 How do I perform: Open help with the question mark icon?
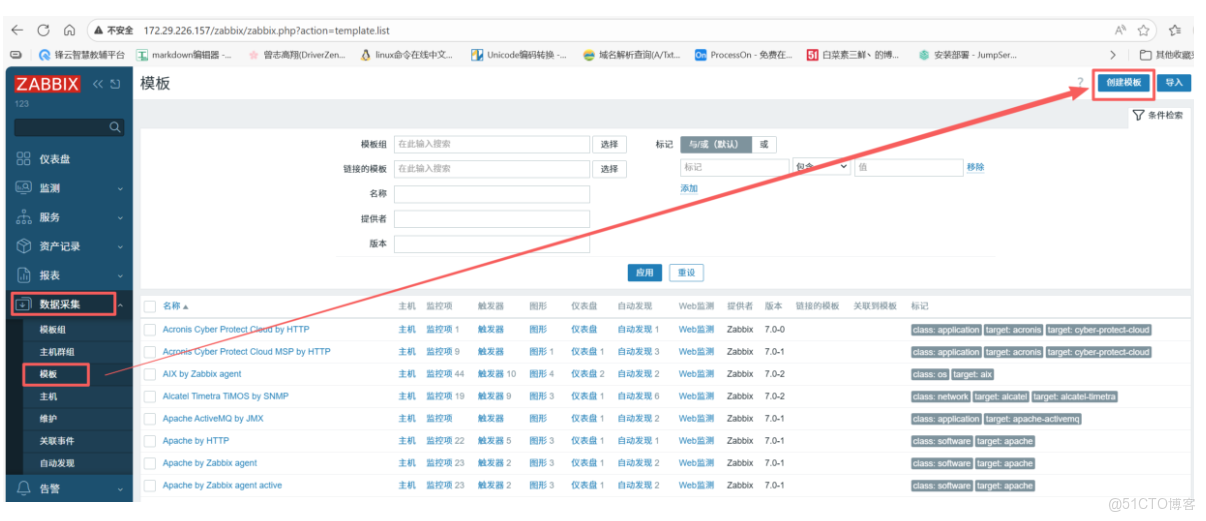tap(1080, 83)
